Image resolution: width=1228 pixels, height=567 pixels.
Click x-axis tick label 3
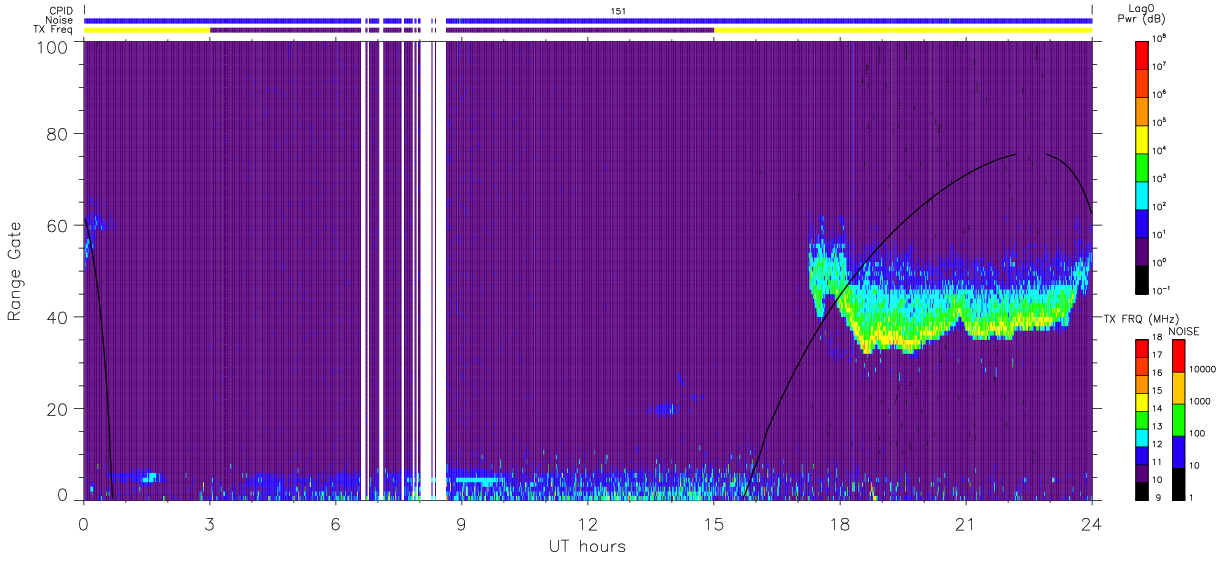[x=209, y=524]
